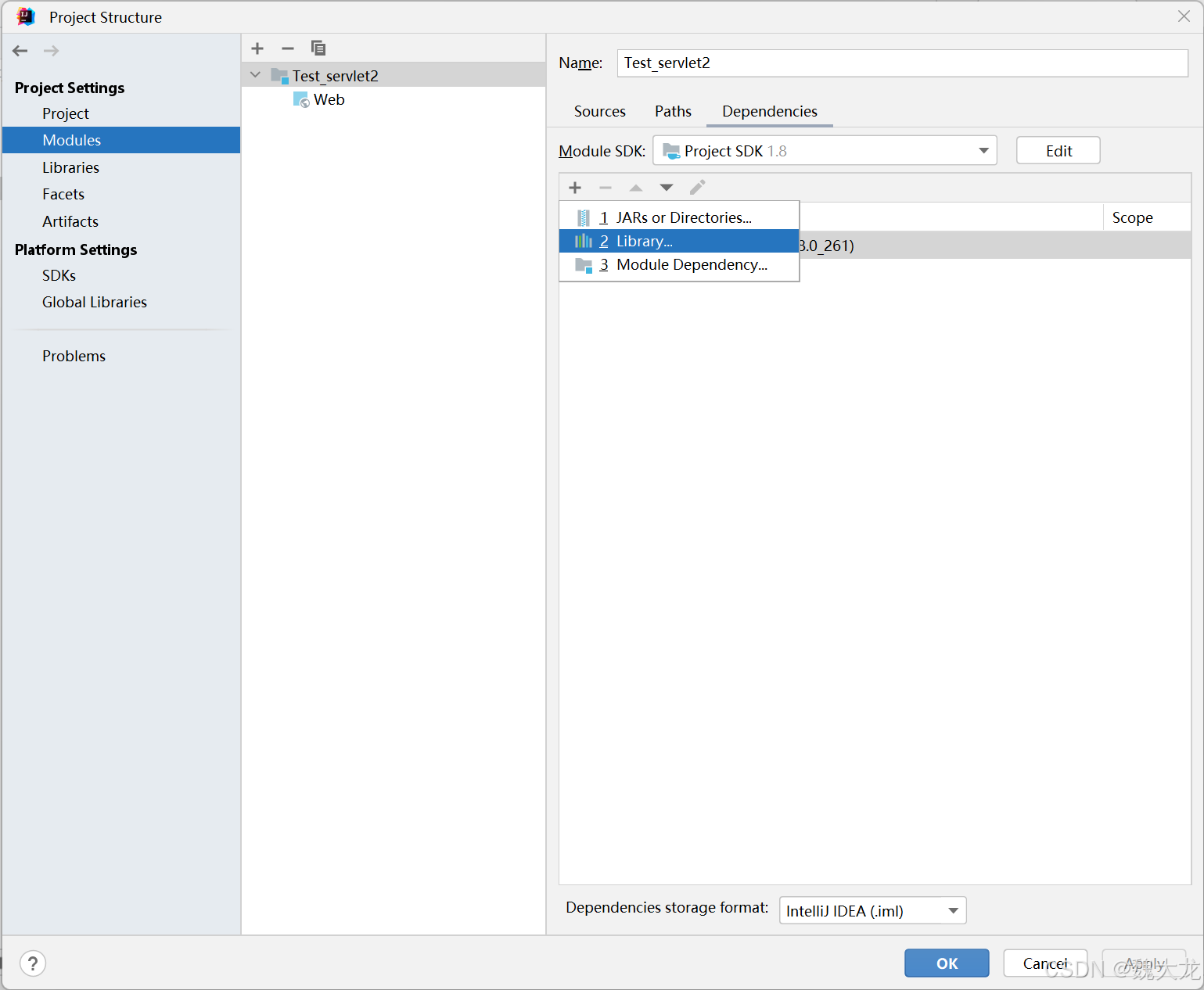Confirm with the OK button
1204x990 pixels.
[x=947, y=963]
